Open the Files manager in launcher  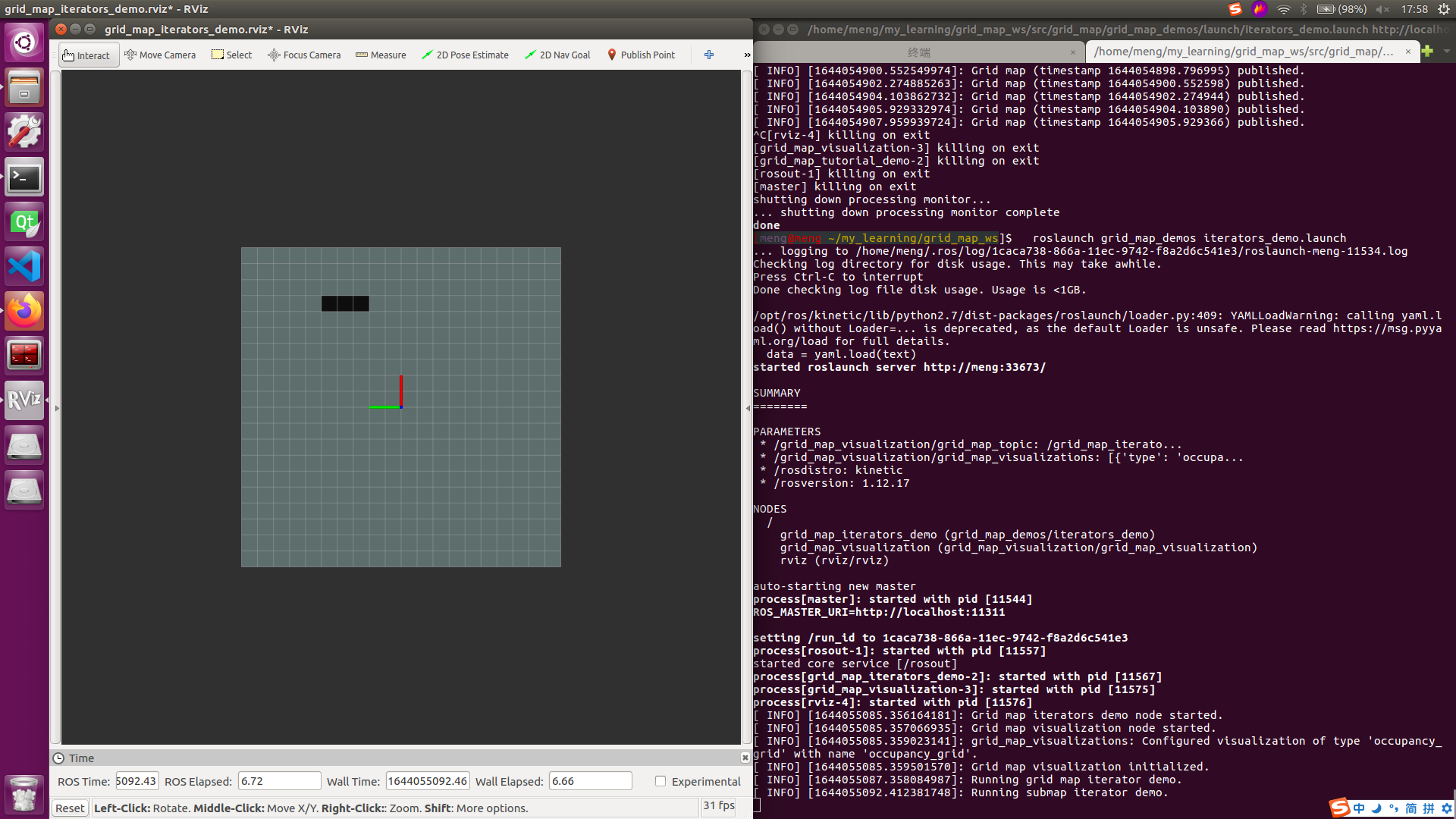(24, 87)
